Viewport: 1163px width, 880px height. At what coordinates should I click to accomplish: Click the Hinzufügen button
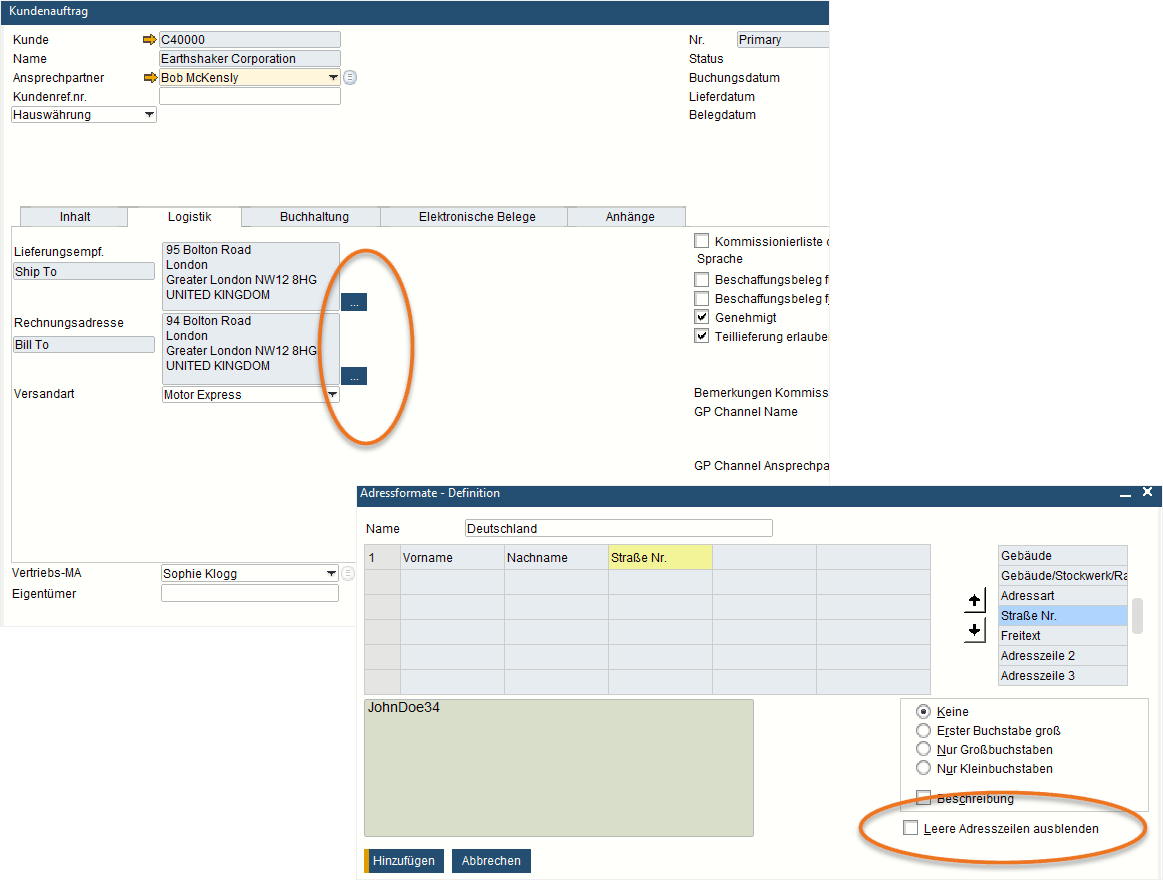406,861
